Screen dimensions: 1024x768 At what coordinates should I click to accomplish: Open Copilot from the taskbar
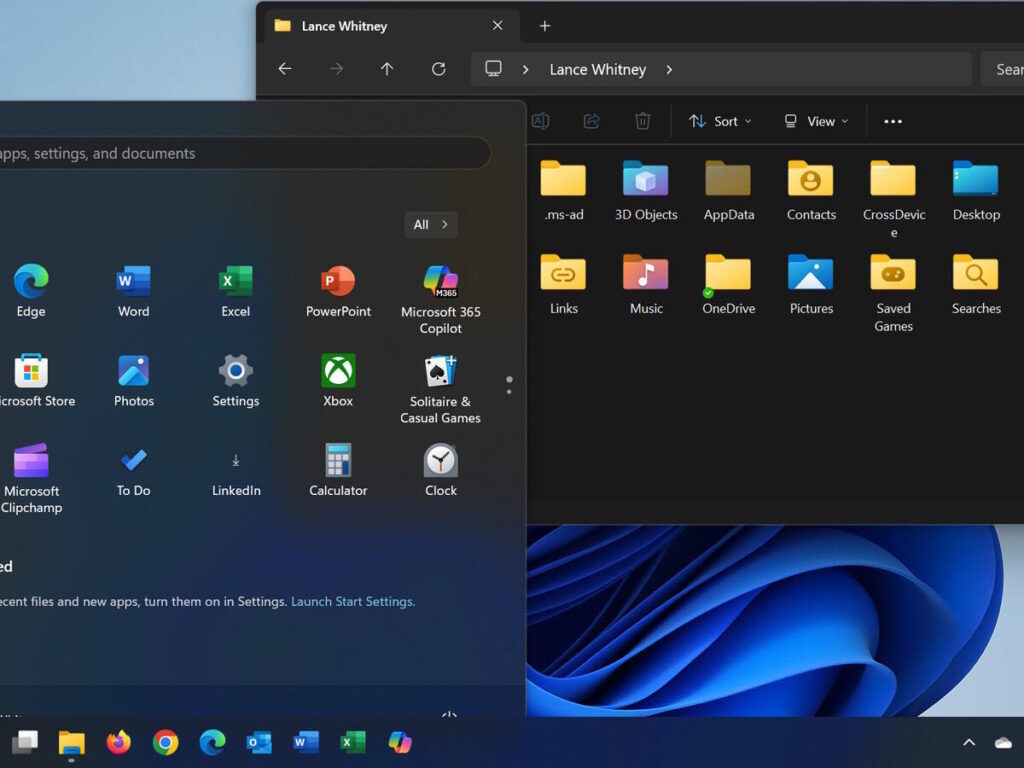click(400, 743)
